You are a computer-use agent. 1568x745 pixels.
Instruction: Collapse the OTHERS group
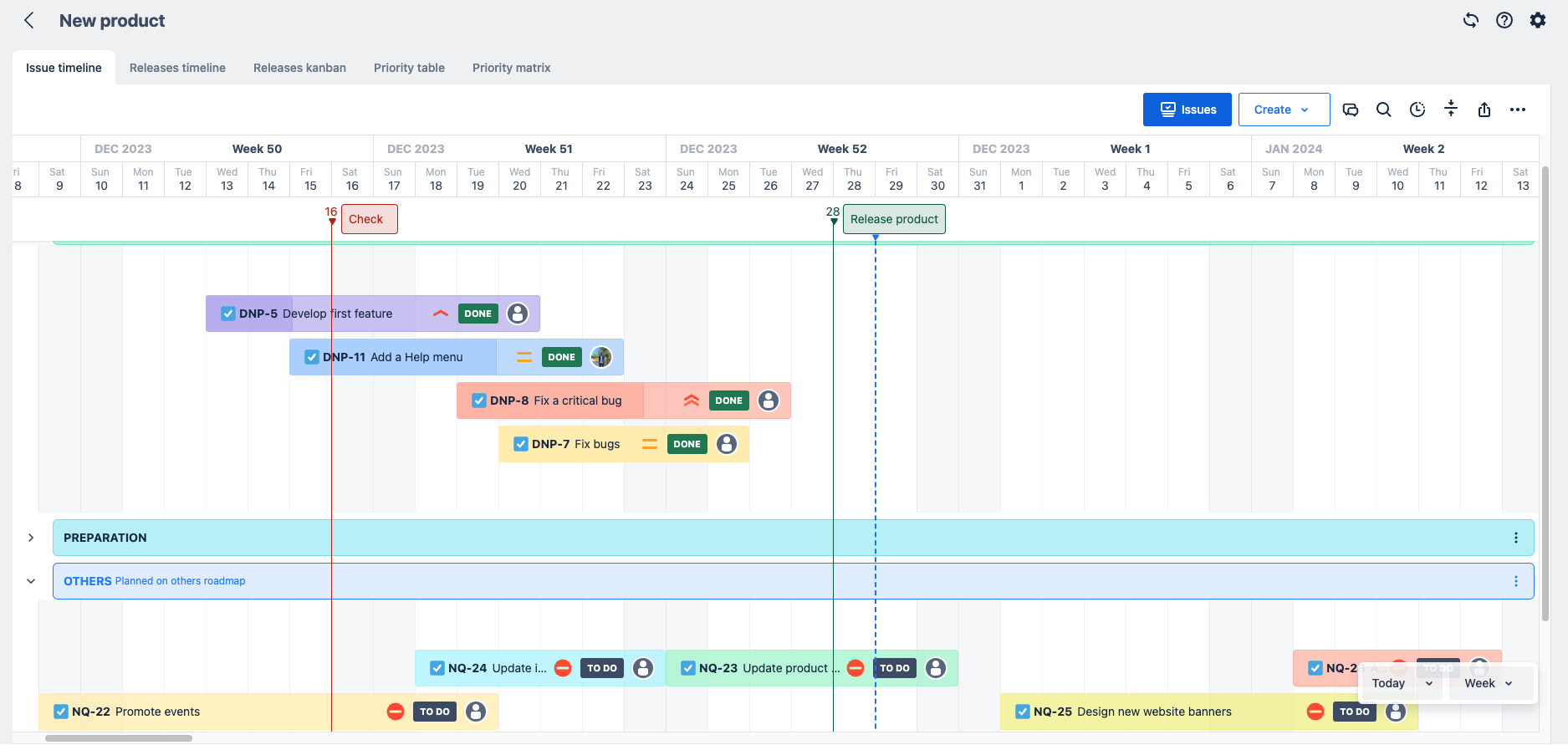click(x=31, y=581)
